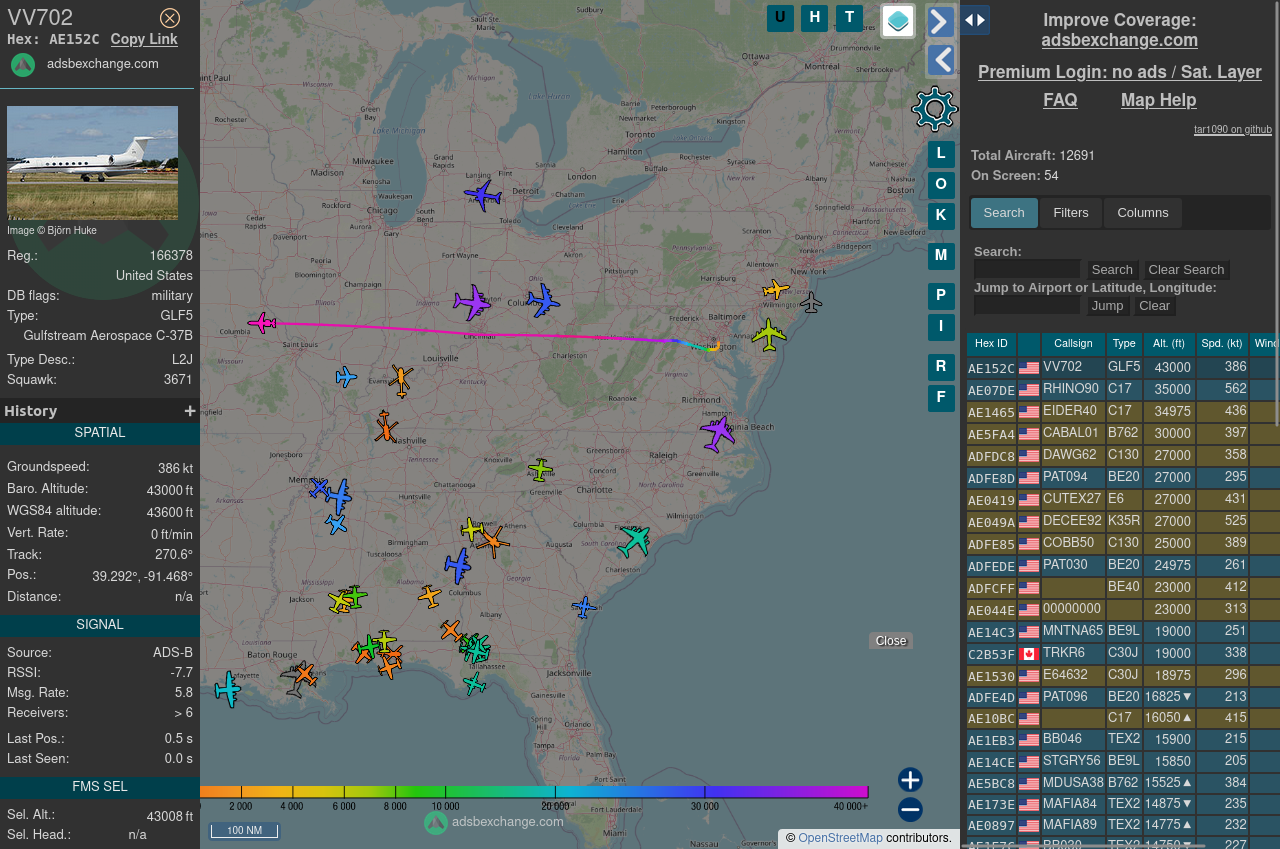Zoom out on the map
Screen dimensions: 1280x849
point(910,810)
